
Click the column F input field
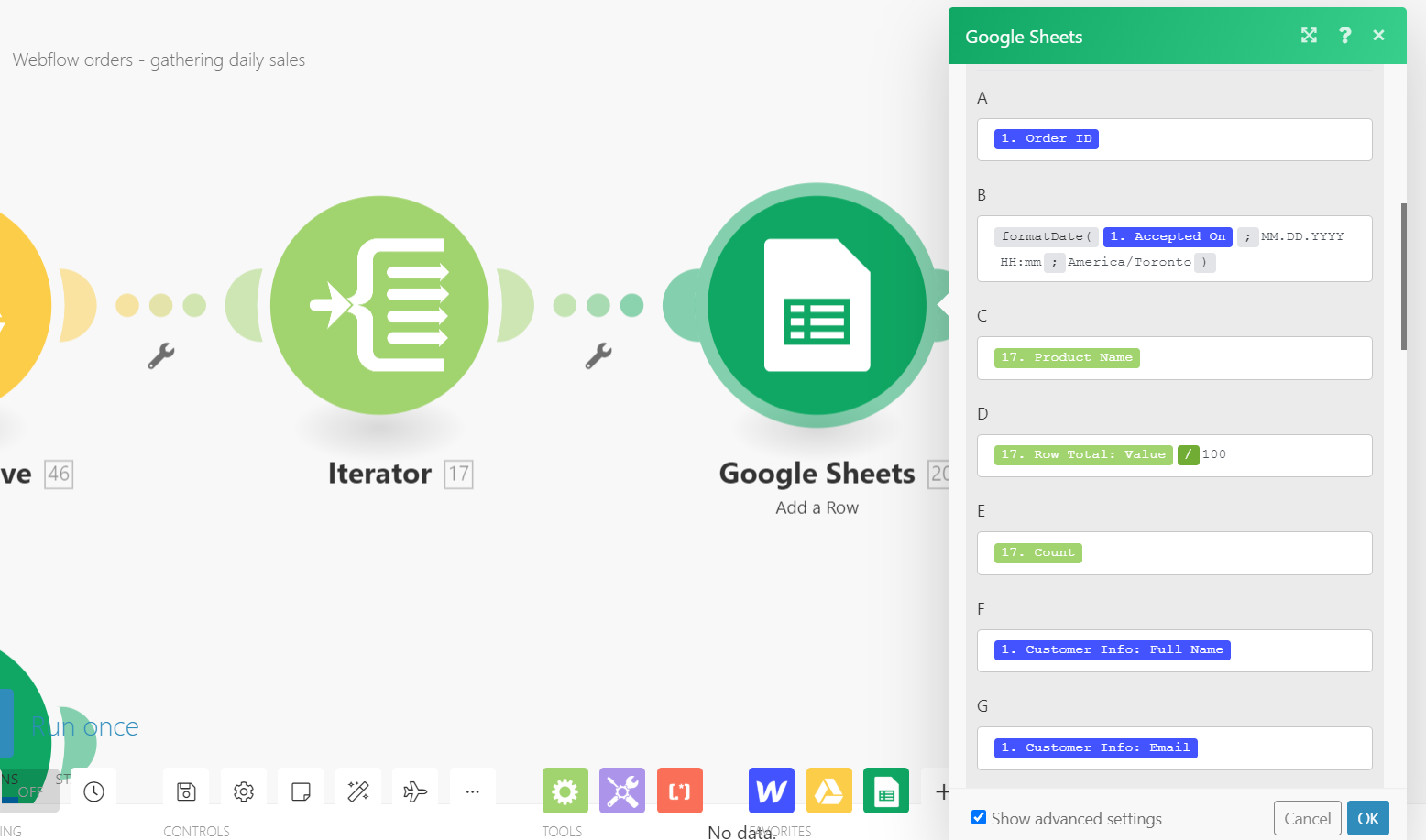click(1175, 650)
